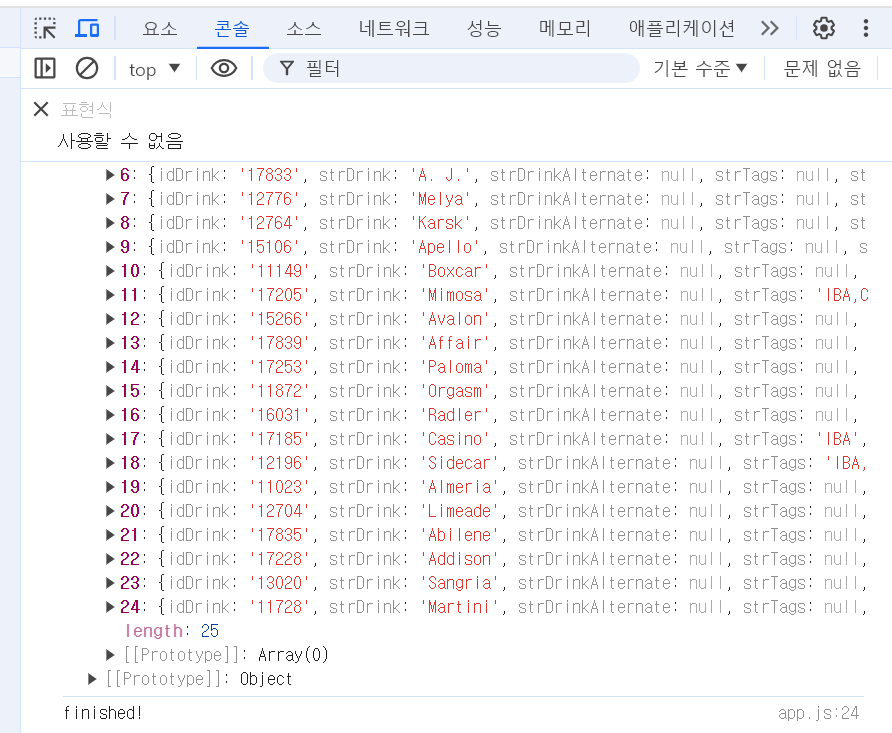892x733 pixels.
Task: Expand array entry 9 'Apello'
Action: point(110,247)
